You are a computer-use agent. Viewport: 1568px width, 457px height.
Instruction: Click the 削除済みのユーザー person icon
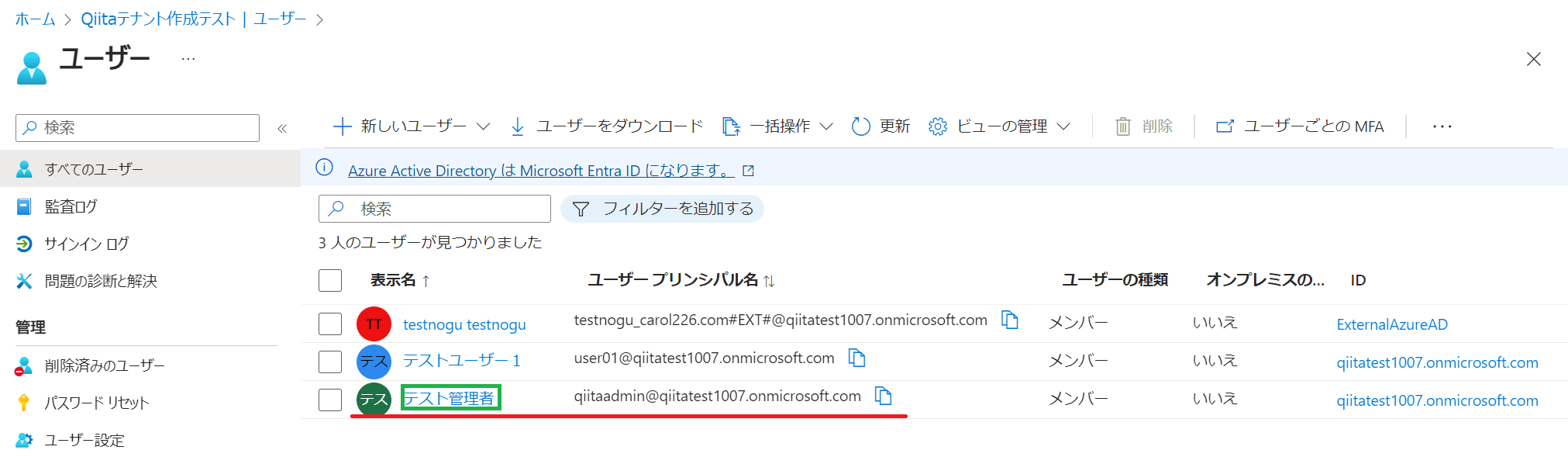[x=24, y=365]
